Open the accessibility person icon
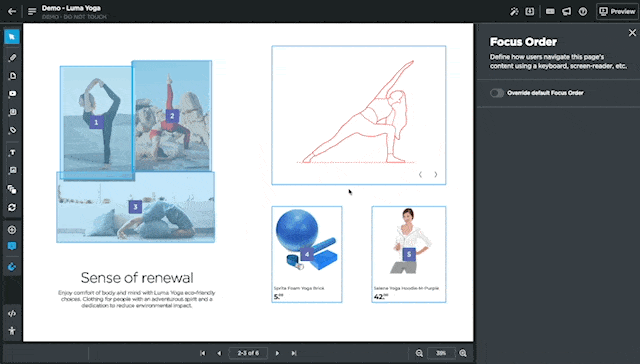This screenshot has width=640, height=364. click(x=12, y=331)
